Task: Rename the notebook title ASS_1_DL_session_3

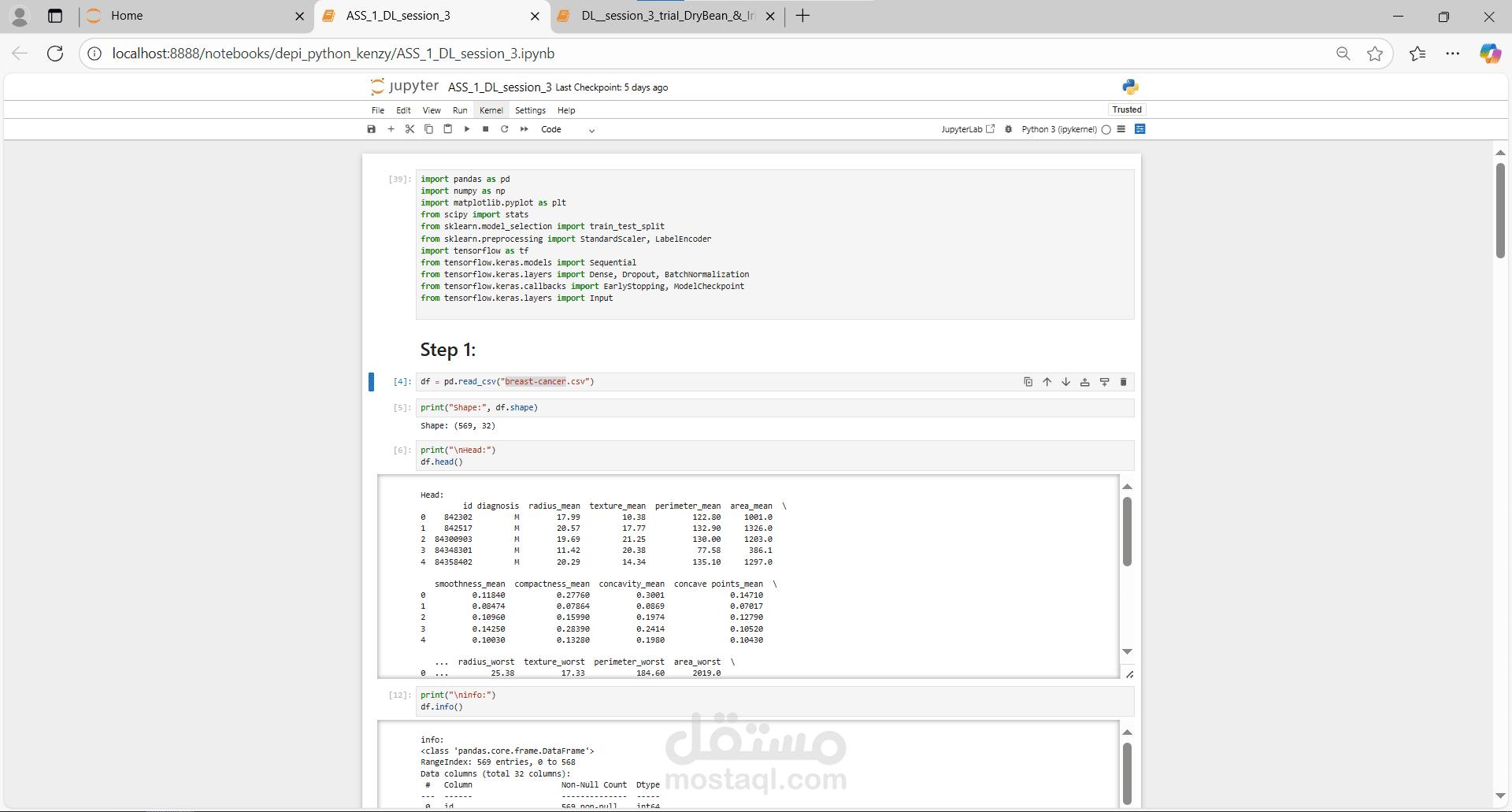Action: 499,87
